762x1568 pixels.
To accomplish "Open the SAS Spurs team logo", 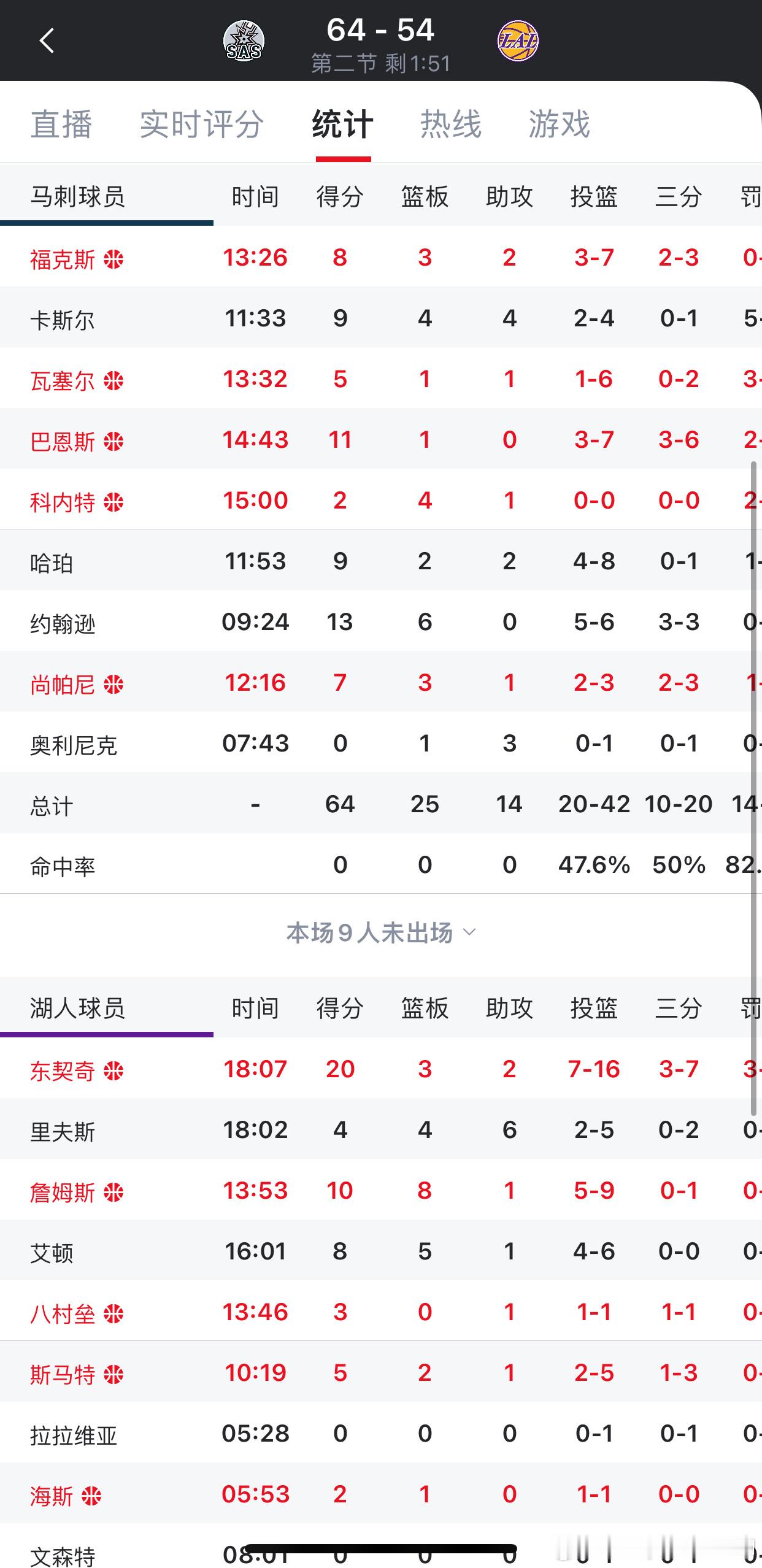I will point(245,39).
